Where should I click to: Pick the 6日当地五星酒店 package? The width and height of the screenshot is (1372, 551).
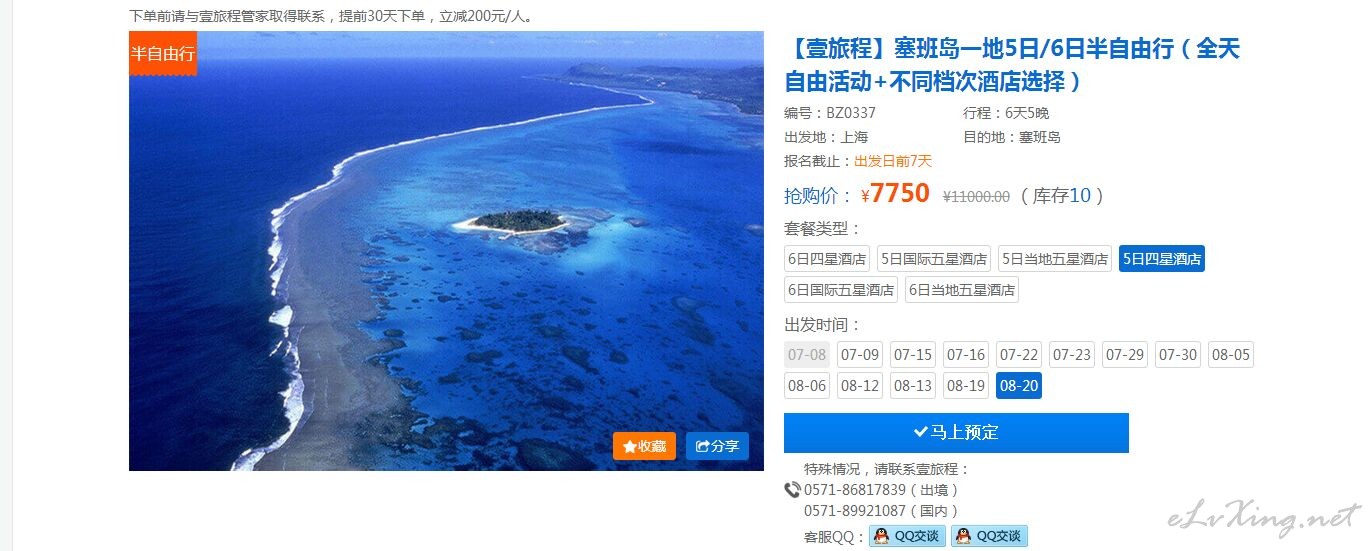point(962,290)
